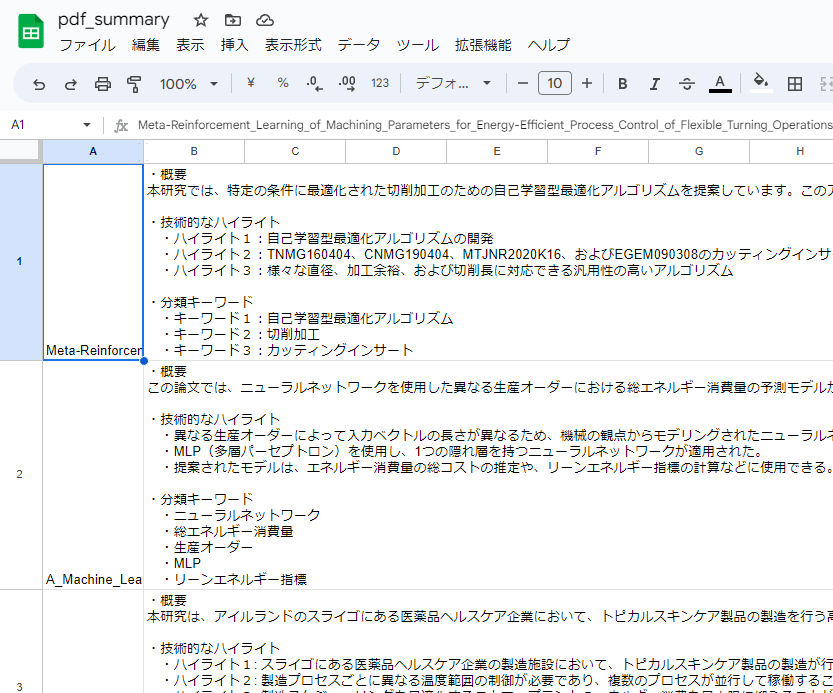
Task: Decrease decimal places
Action: click(314, 83)
